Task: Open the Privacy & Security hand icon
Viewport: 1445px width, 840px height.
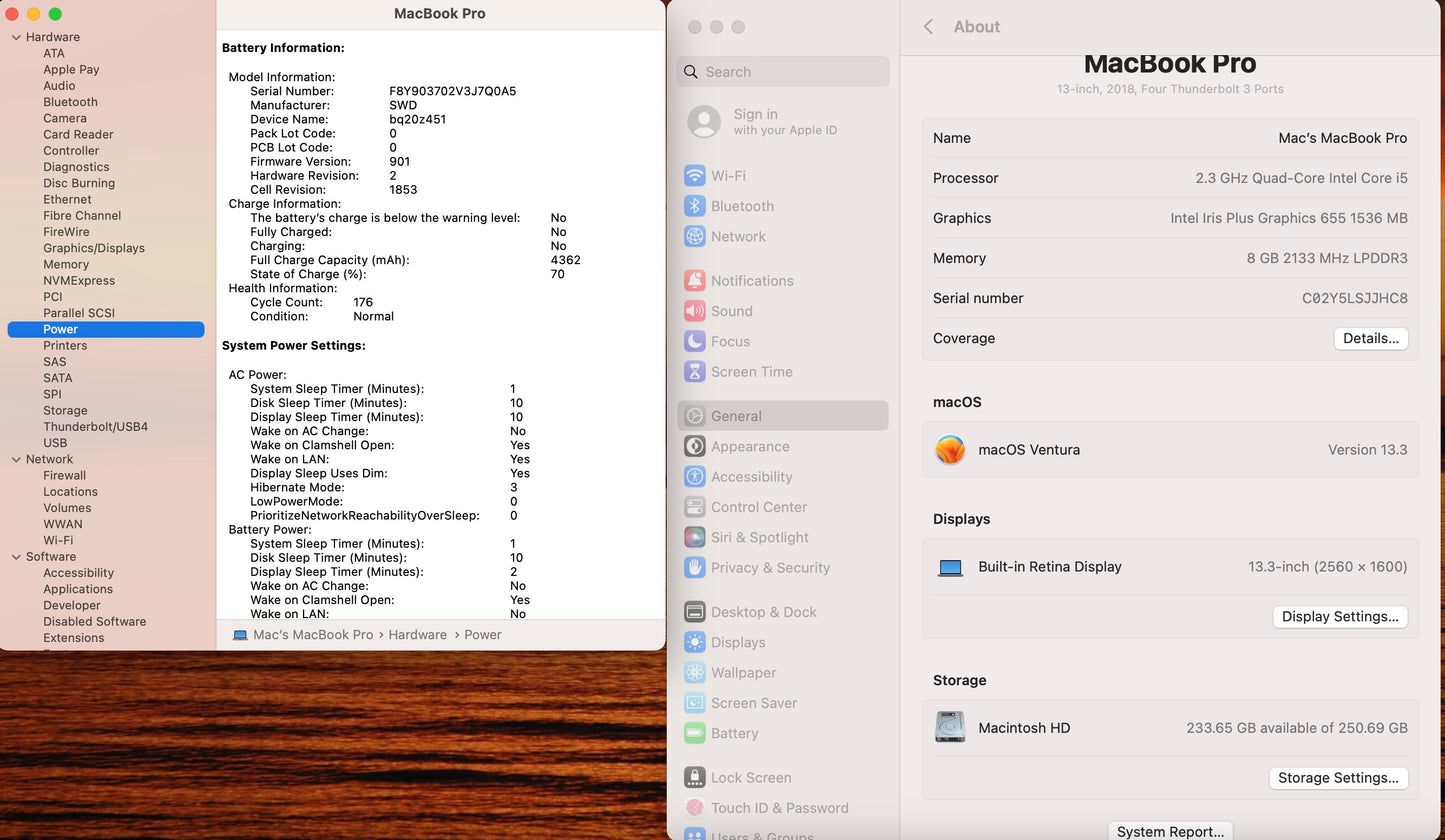Action: click(694, 567)
